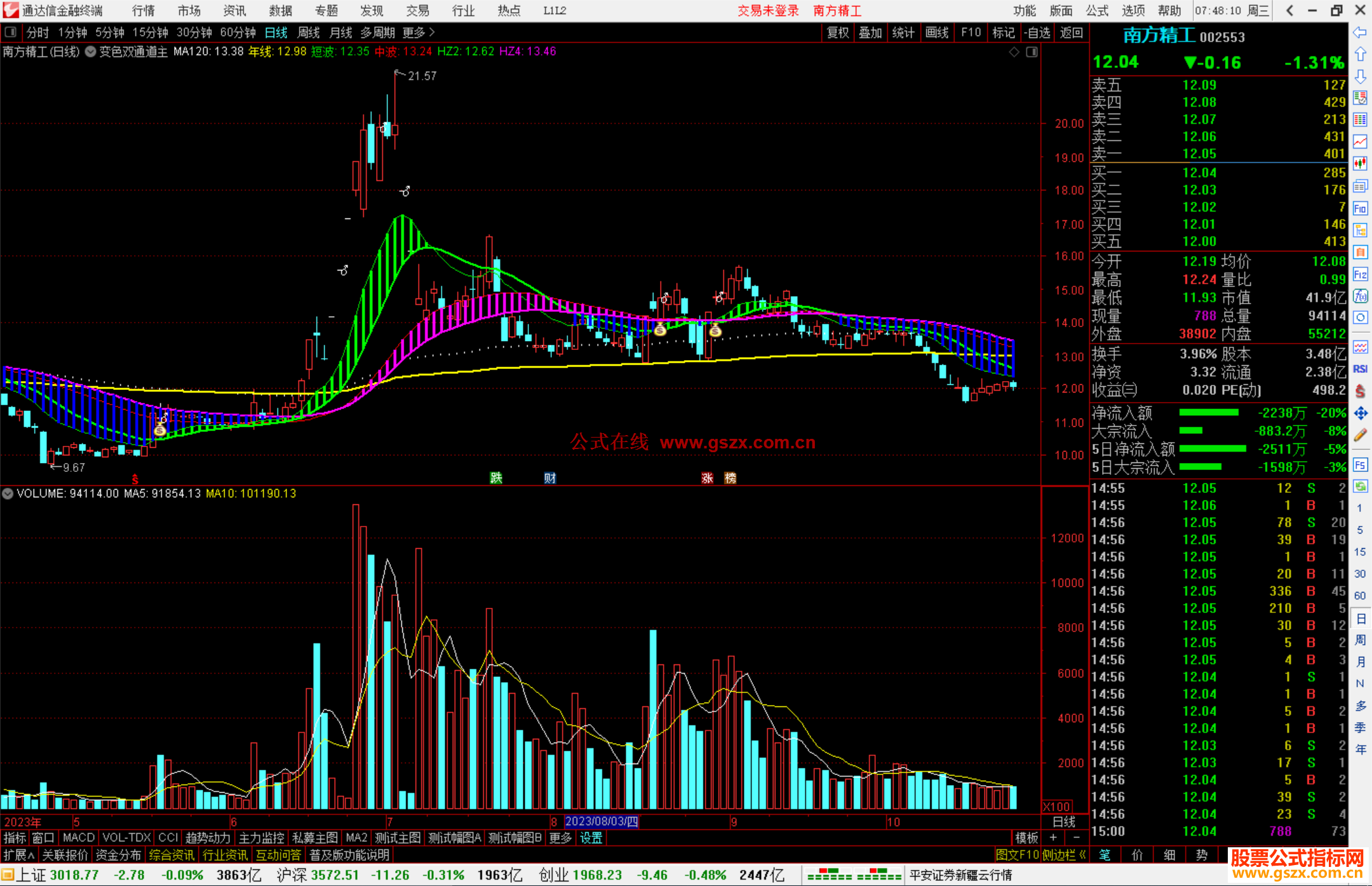Select the MACD indicator tab

pos(79,838)
